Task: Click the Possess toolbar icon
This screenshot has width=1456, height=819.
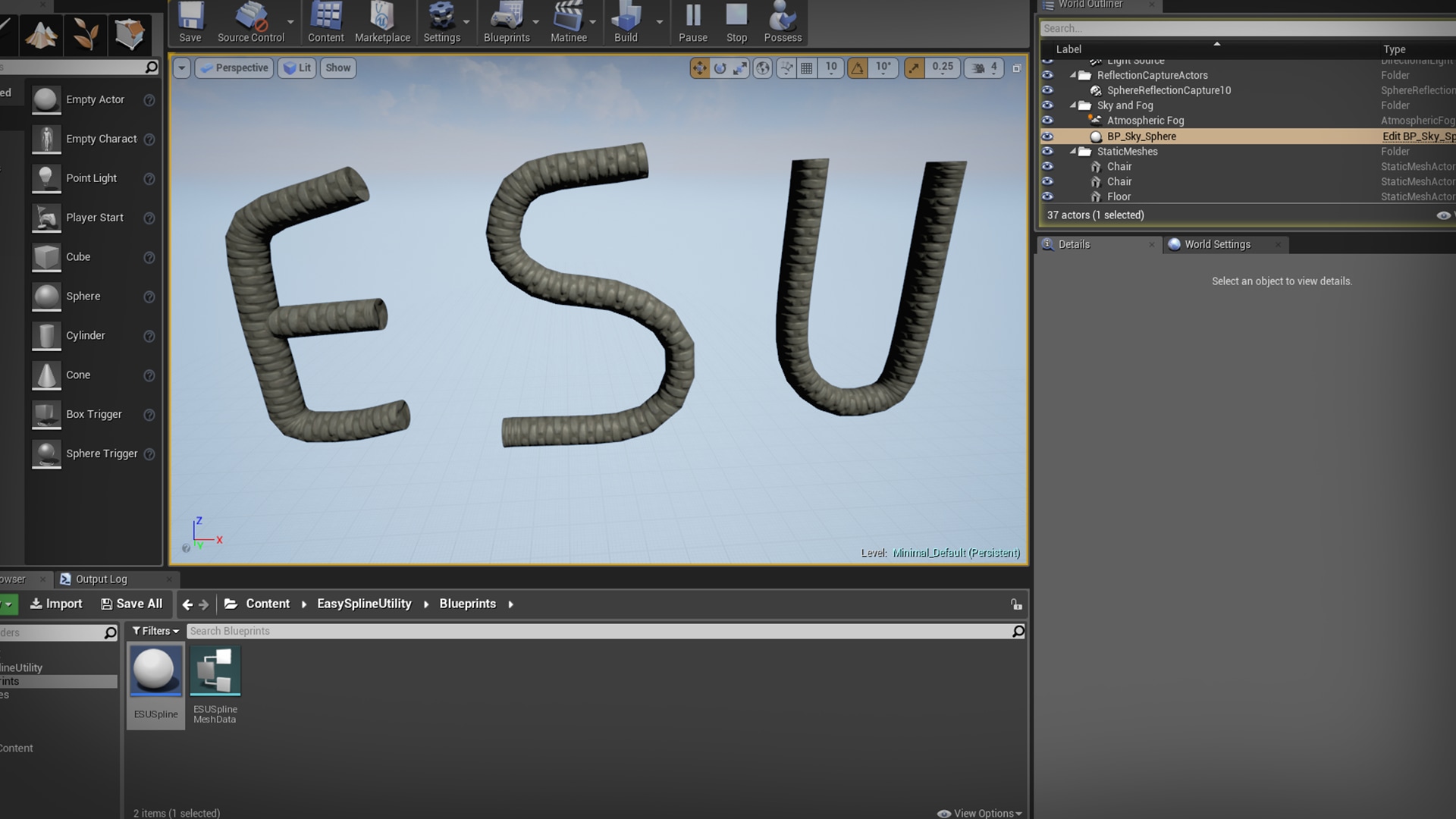Action: (783, 23)
